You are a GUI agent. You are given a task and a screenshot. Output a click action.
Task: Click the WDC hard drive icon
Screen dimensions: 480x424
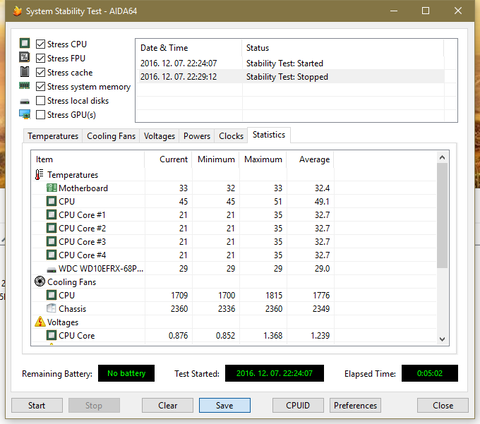[x=51, y=269]
